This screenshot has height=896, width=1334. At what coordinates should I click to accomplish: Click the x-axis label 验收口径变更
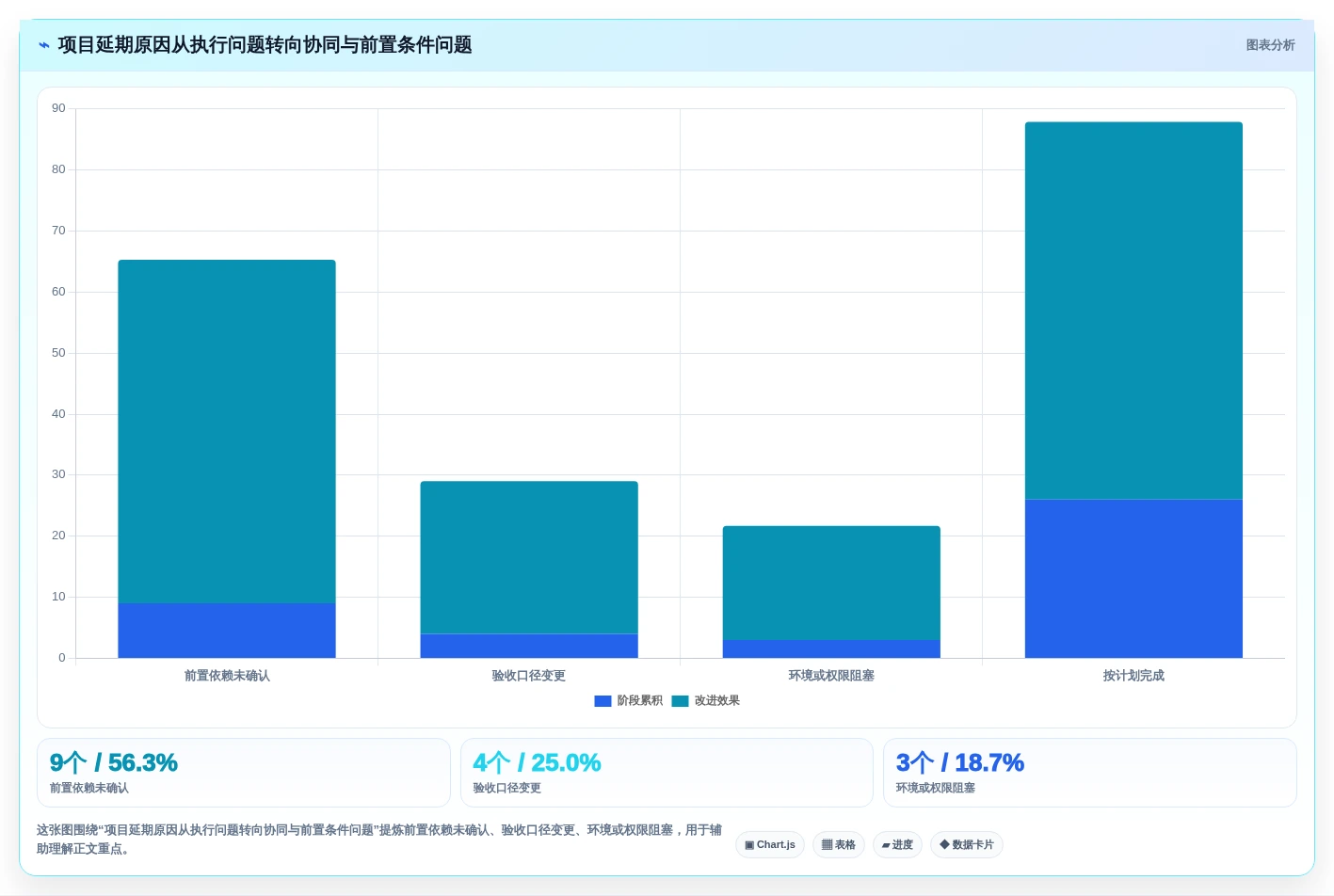click(x=529, y=676)
